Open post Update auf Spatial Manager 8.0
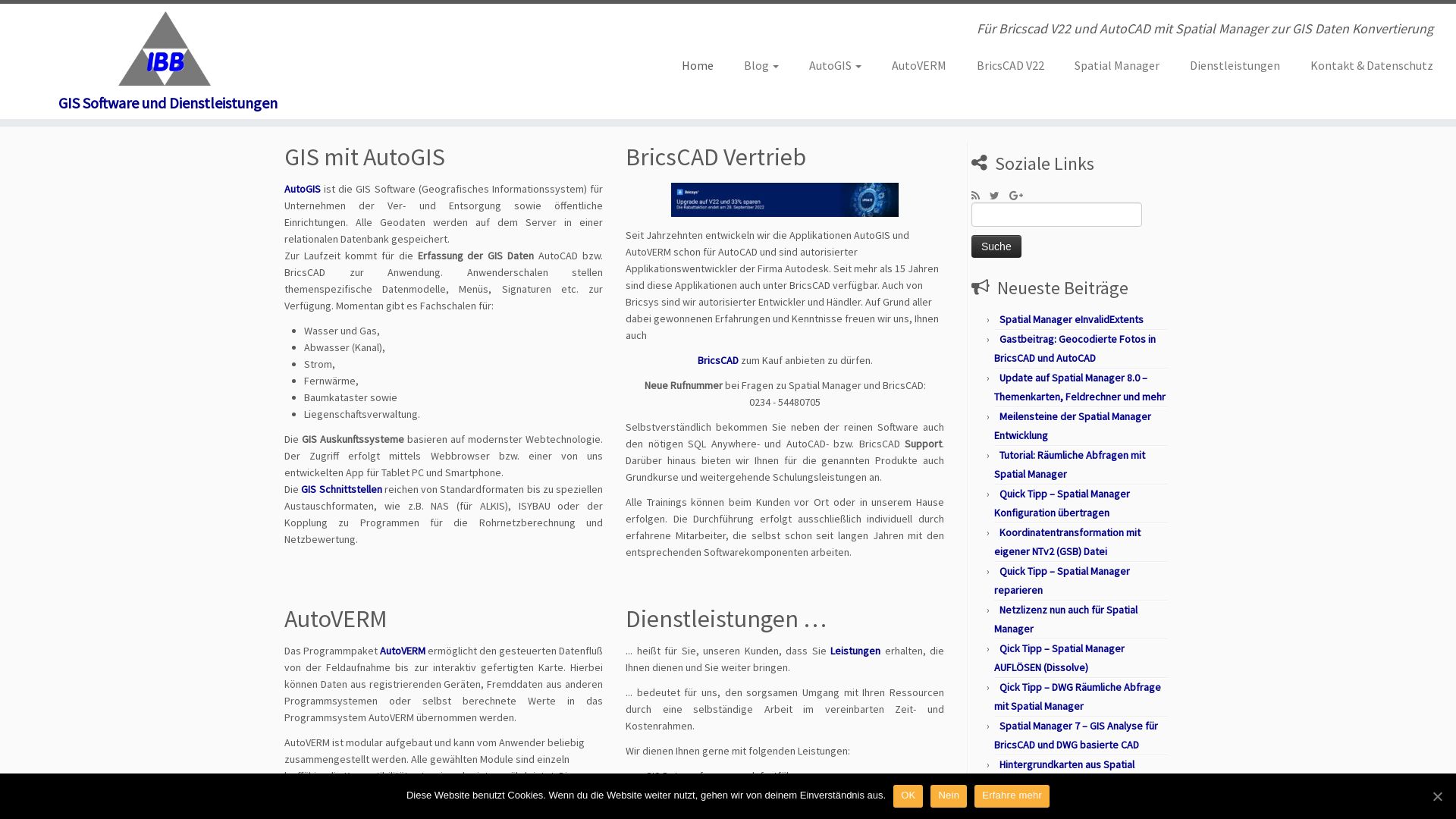This screenshot has height=819, width=1456. (x=1080, y=388)
